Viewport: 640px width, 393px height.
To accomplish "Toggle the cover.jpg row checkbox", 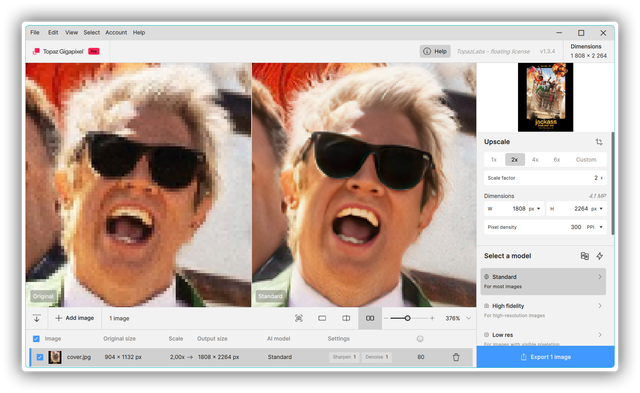I will point(40,357).
